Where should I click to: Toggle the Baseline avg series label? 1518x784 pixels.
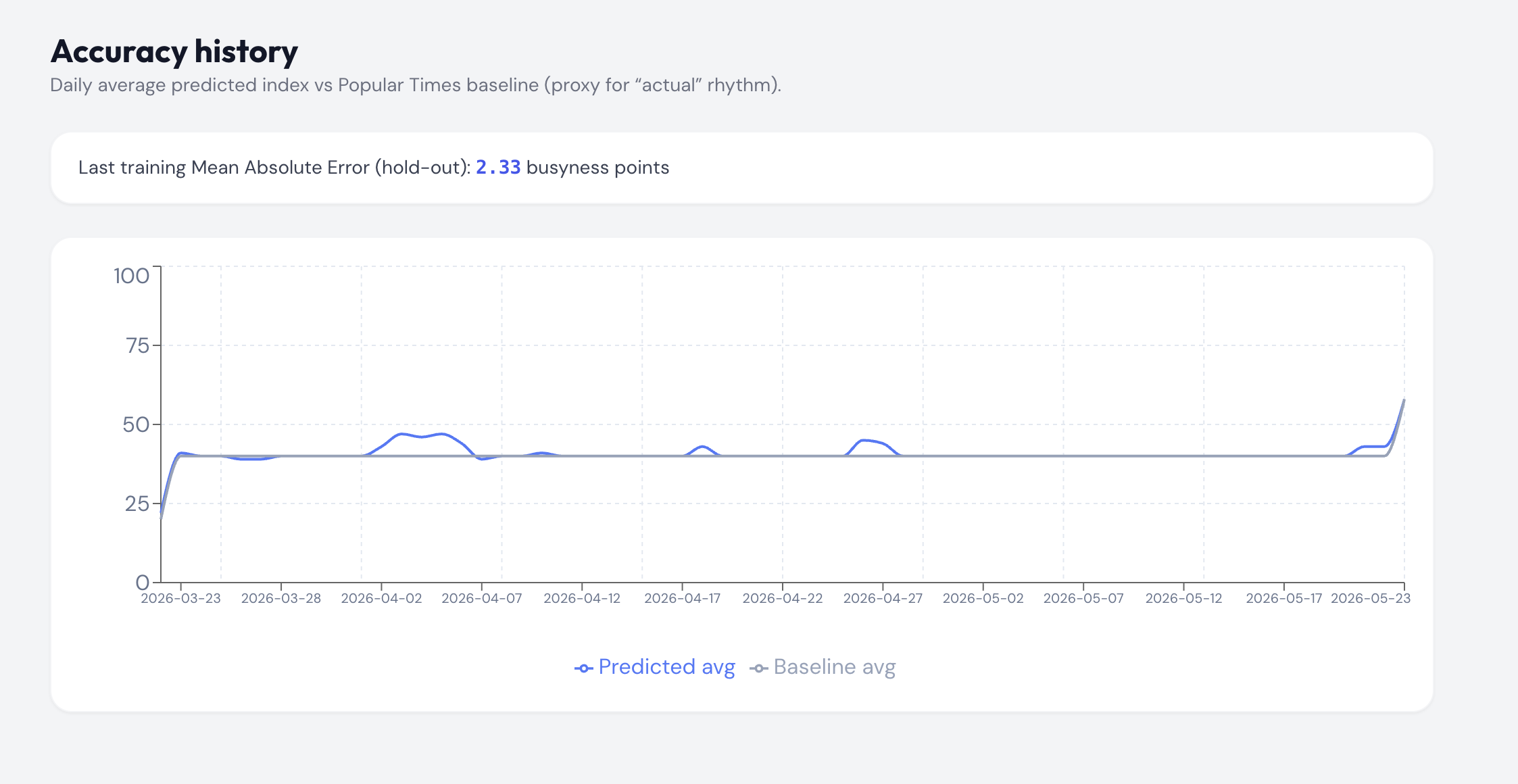(834, 667)
